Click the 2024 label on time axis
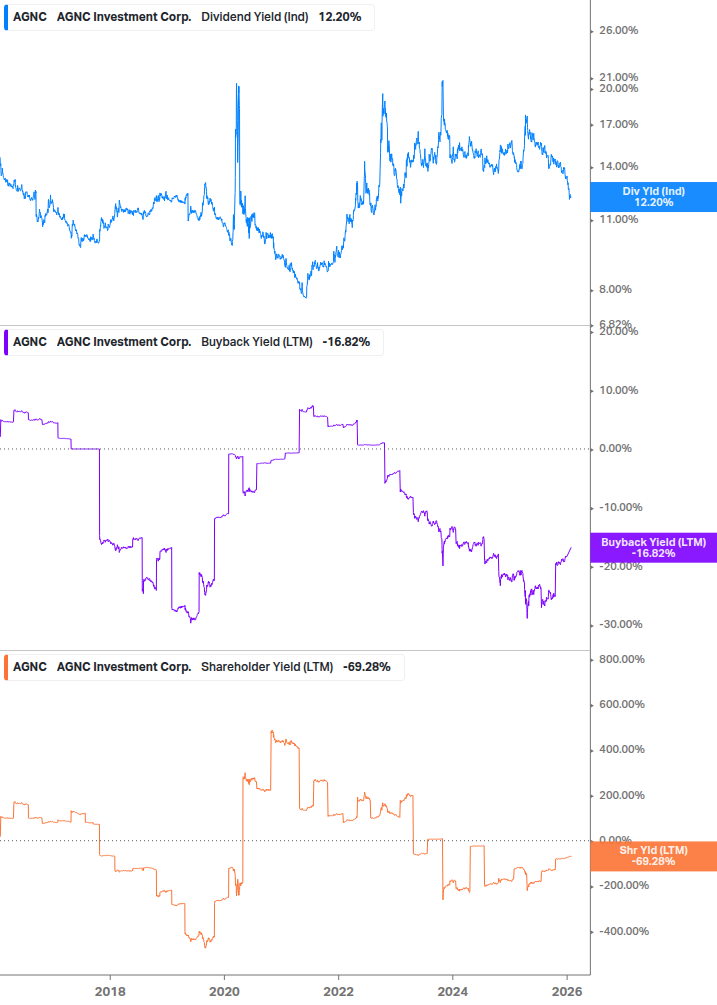717x1005 pixels. pyautogui.click(x=452, y=989)
